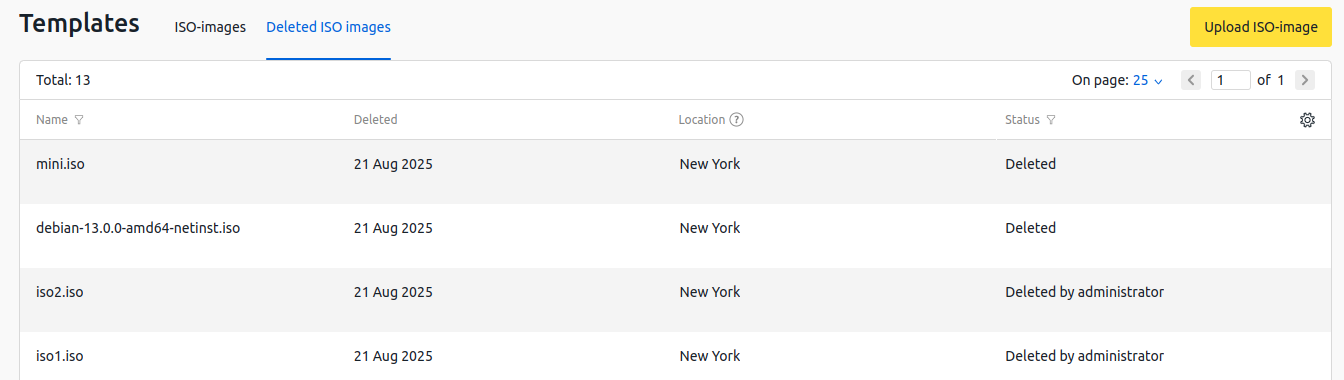This screenshot has height=380, width=1344.
Task: Edit the page number input field
Action: point(1231,80)
